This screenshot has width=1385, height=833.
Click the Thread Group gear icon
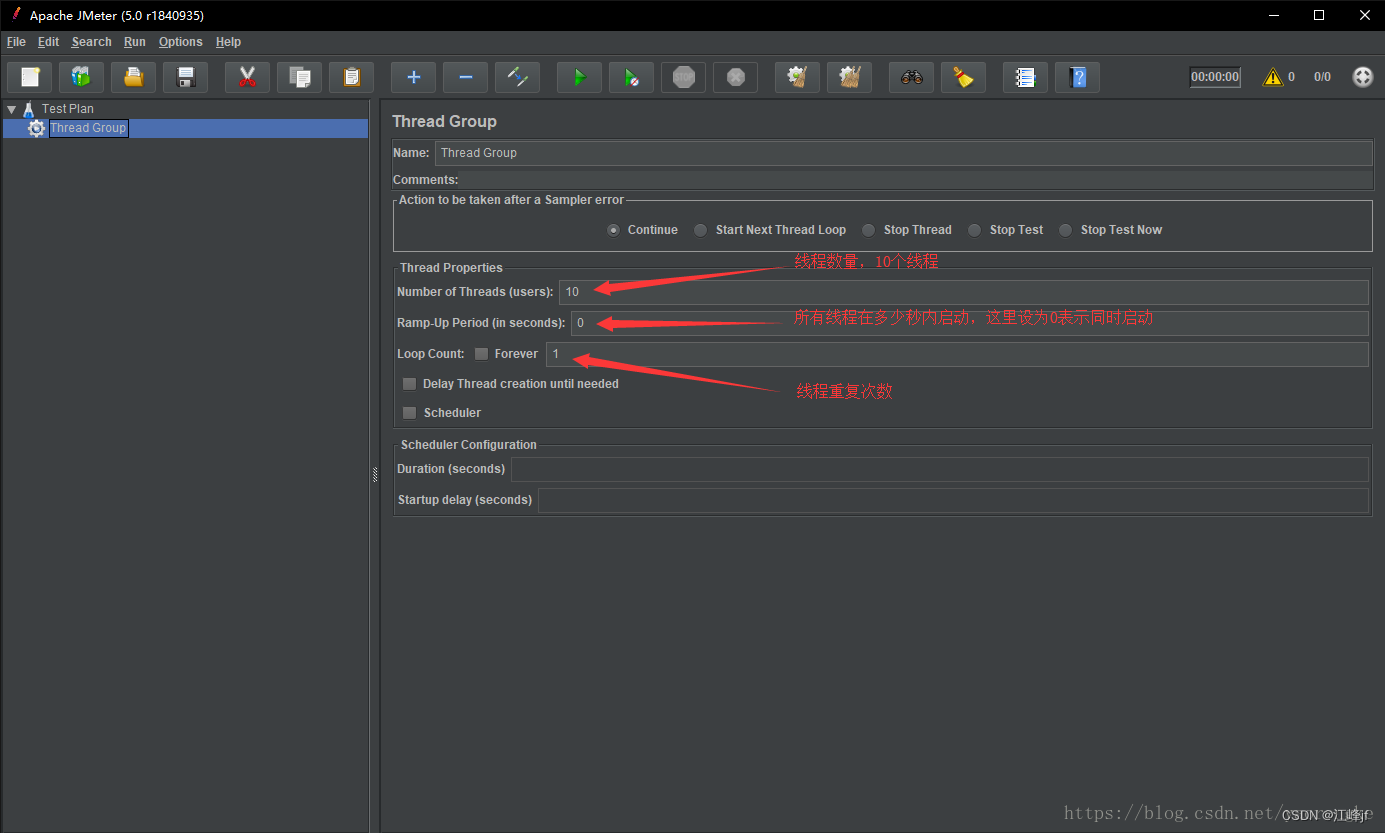[37, 128]
